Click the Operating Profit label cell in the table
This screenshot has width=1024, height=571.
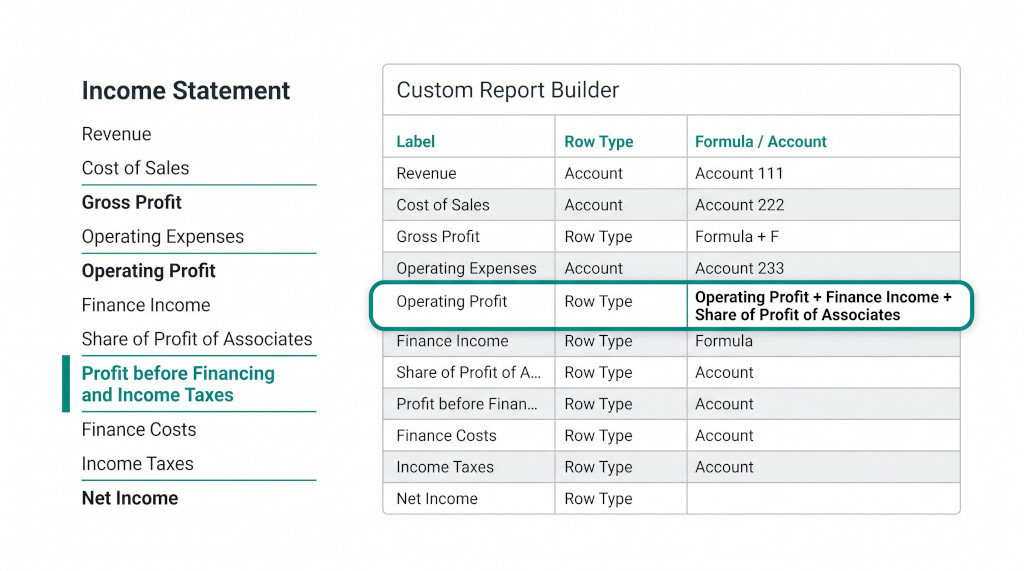[x=469, y=305]
